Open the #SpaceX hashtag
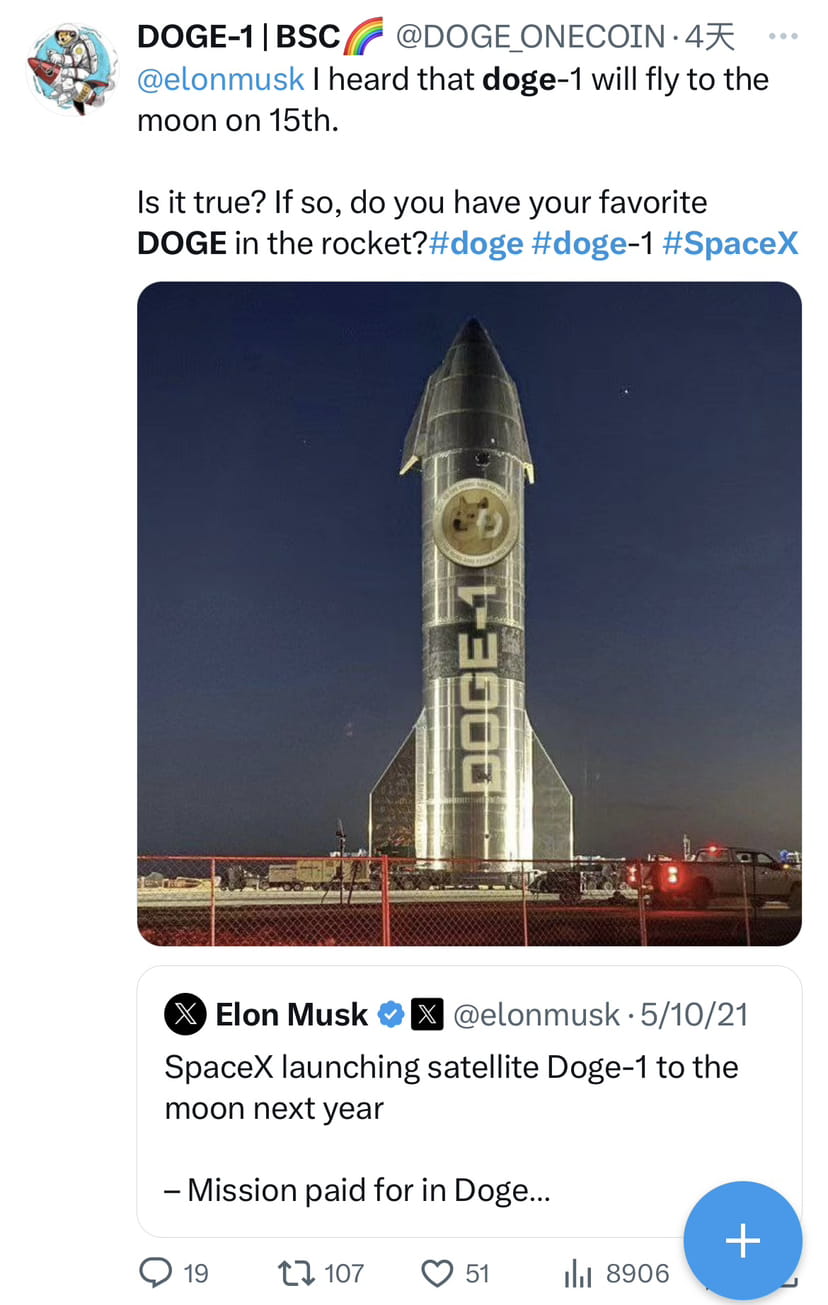This screenshot has width=828, height=1305. tap(732, 242)
